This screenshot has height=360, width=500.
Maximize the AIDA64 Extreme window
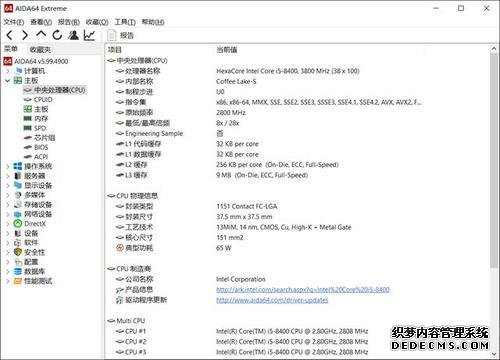point(461,8)
